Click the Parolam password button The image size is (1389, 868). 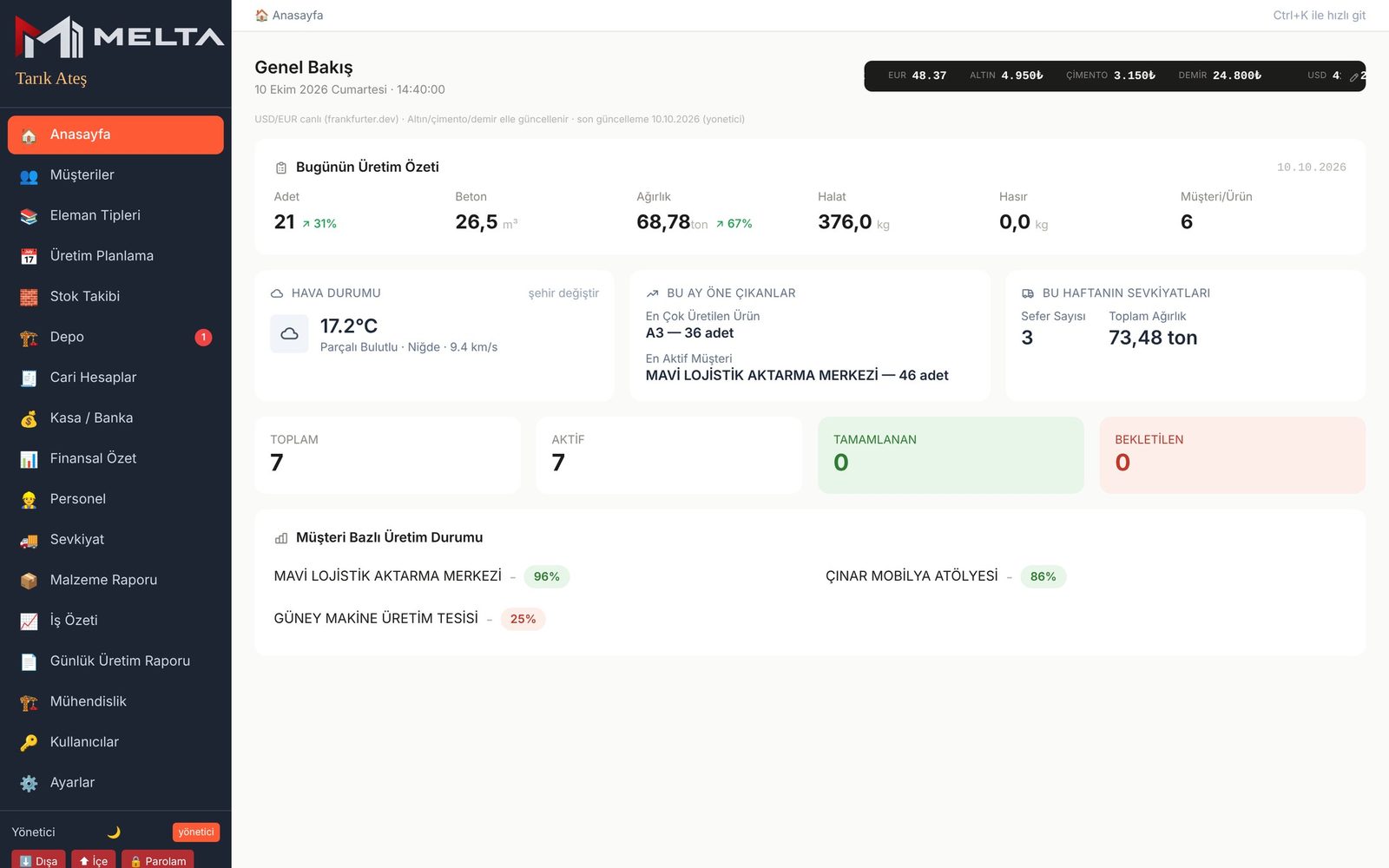[x=158, y=860]
